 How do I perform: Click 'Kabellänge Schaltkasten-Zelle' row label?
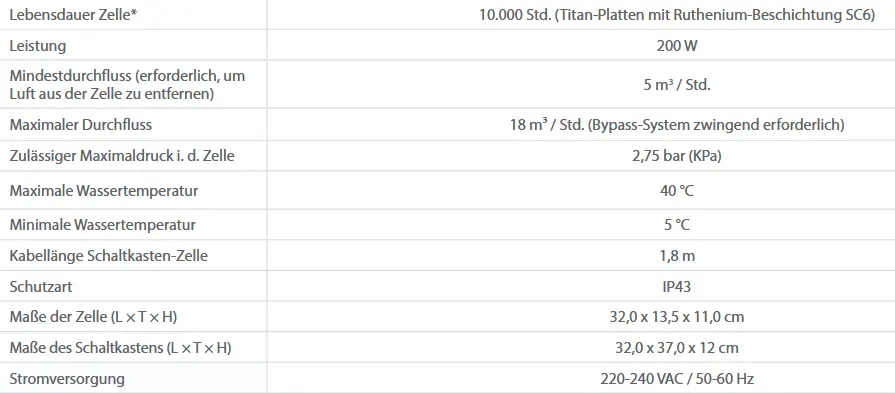pos(108,256)
